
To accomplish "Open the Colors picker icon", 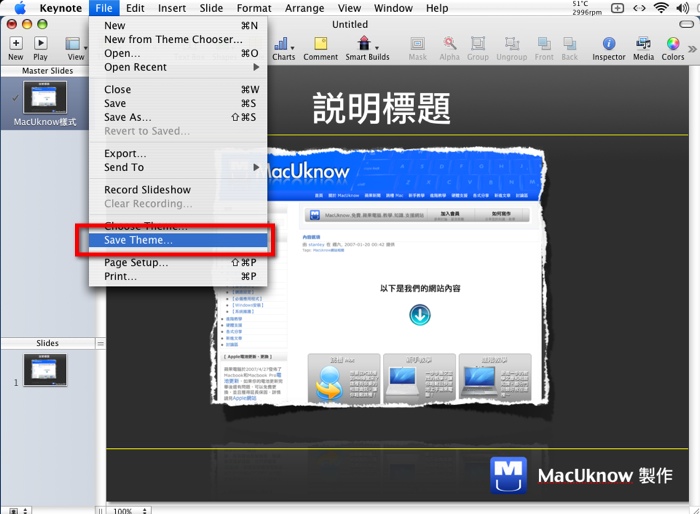I will click(x=673, y=43).
